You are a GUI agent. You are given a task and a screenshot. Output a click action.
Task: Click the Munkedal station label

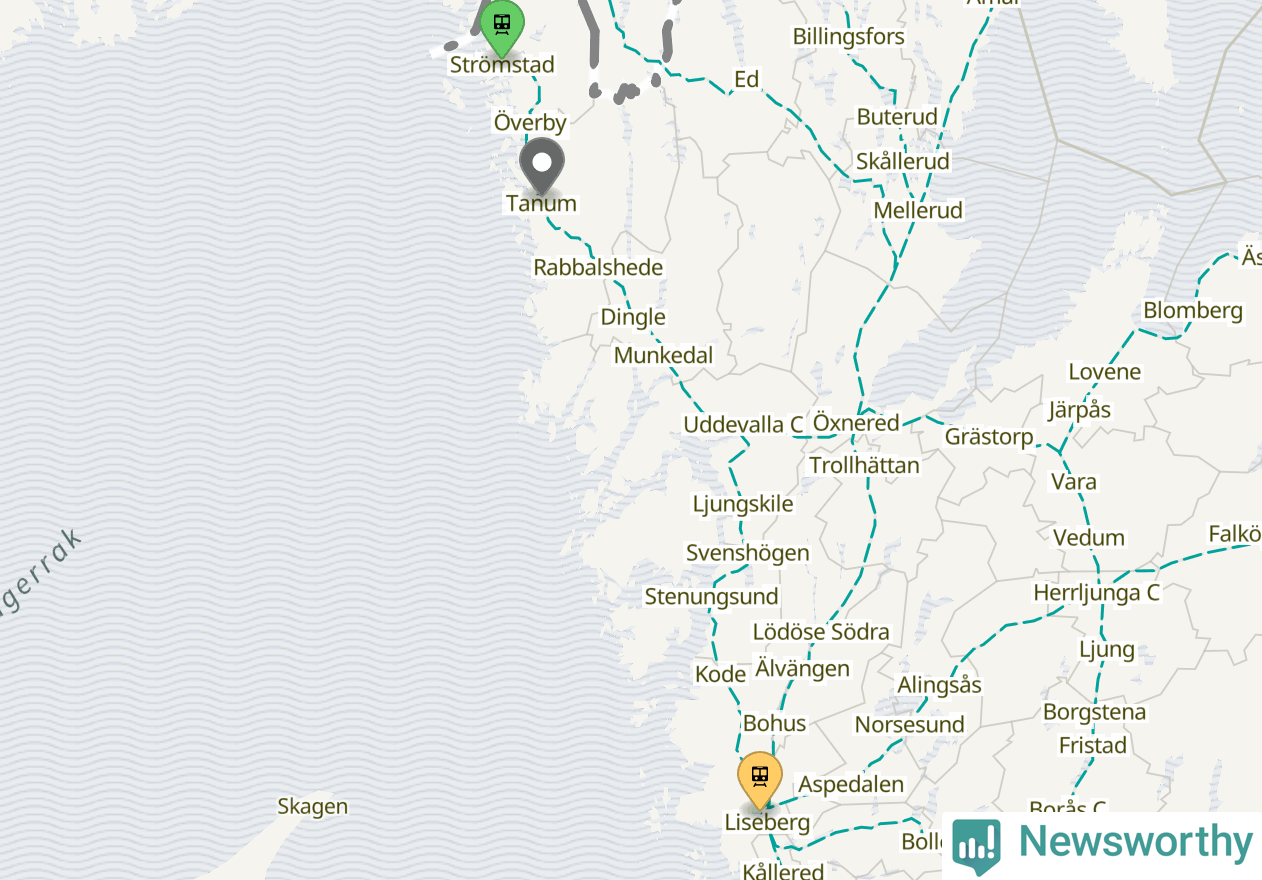[664, 355]
